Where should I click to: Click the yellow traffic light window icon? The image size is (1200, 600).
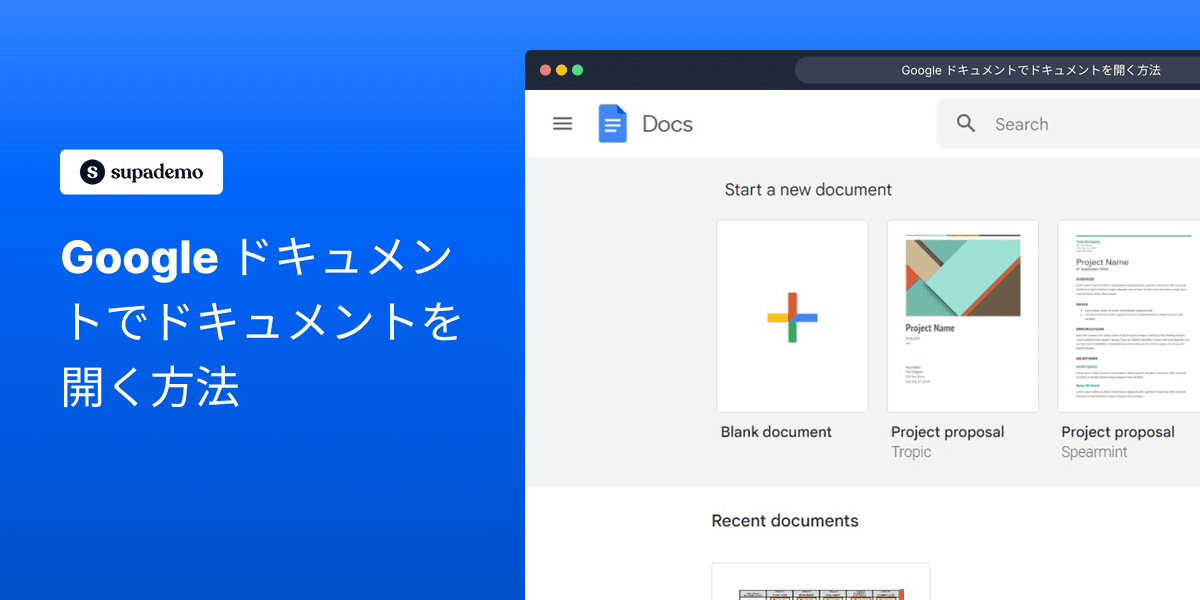click(x=561, y=70)
